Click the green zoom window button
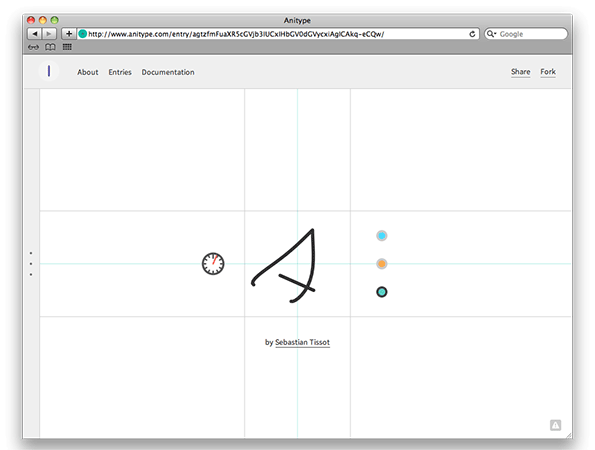 [55, 20]
